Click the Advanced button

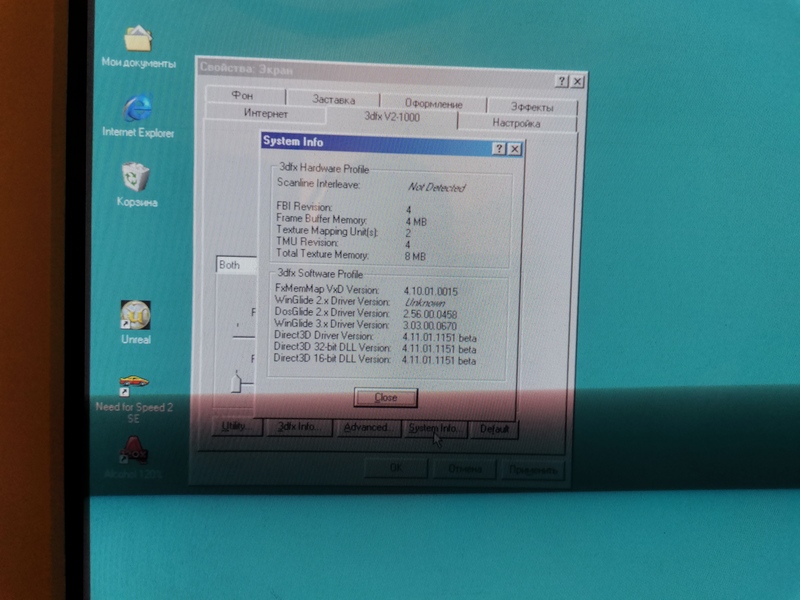click(366, 428)
